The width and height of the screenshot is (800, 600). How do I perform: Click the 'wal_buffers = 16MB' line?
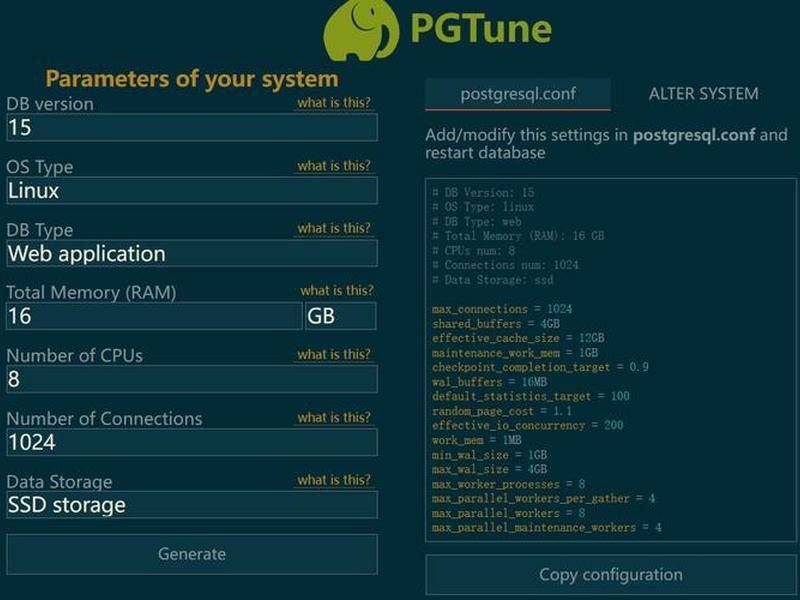[490, 382]
